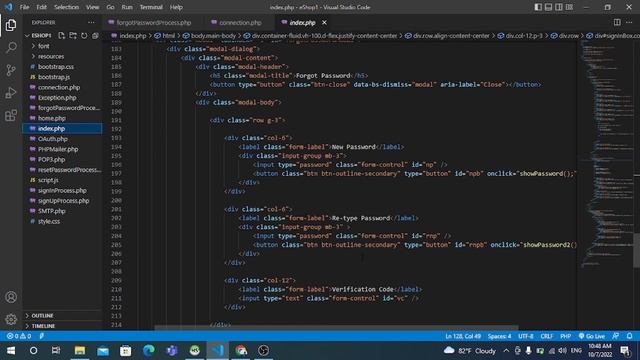Open editor More Actions ellipsis
Screen dimensions: 640x360
coord(629,22)
